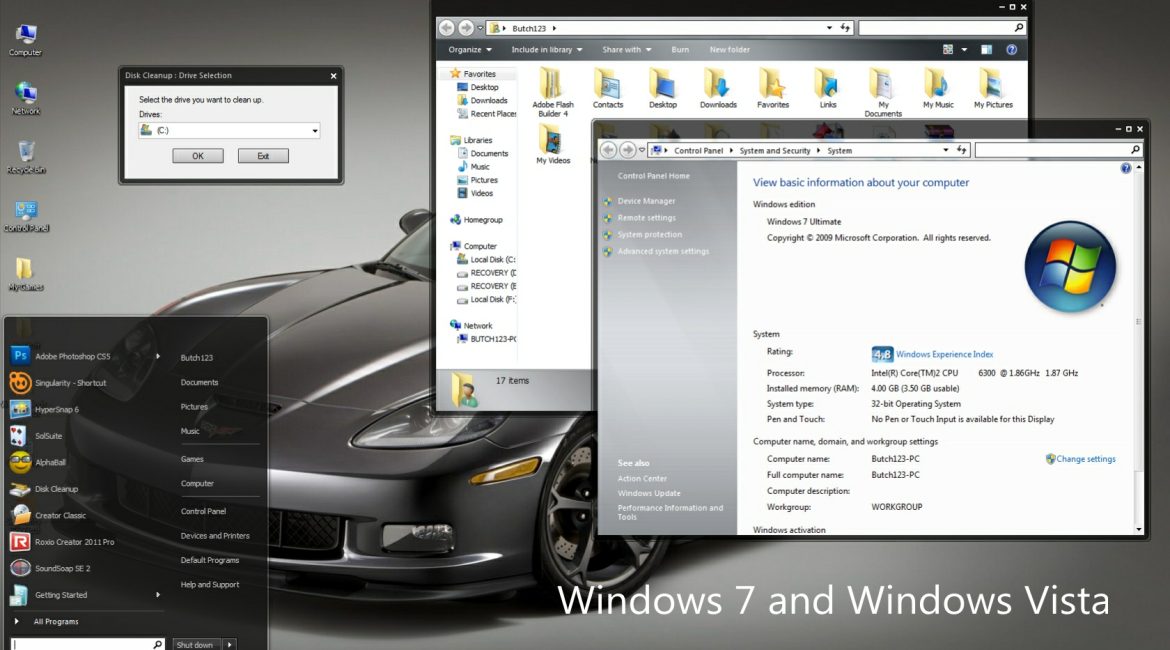Click the help icon in Butch123 toolbar

click(x=1011, y=50)
